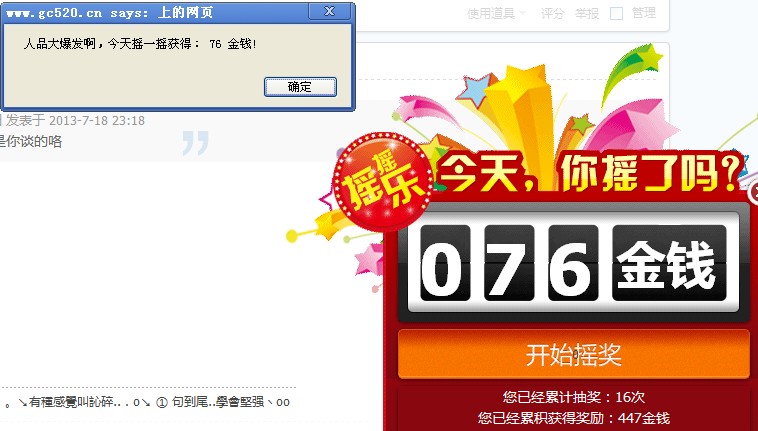Open the 使用道具 dropdown
Image resolution: width=758 pixels, height=431 pixels.
496,14
